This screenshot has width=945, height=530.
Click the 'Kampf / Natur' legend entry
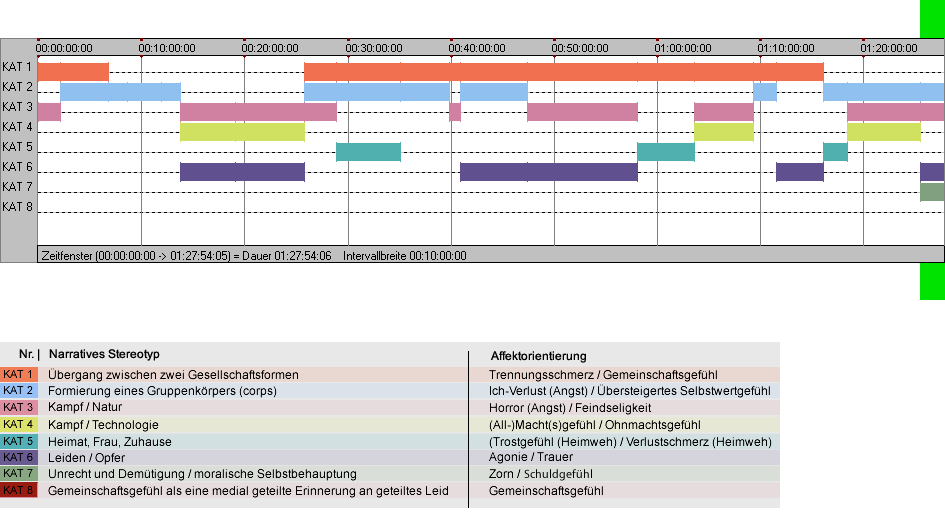(x=85, y=408)
